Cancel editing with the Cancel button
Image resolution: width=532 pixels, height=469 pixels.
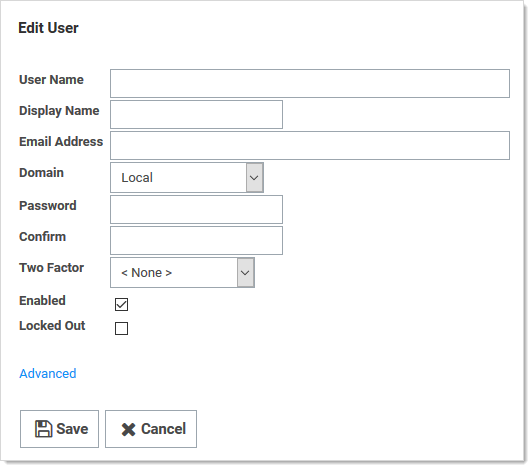151,429
